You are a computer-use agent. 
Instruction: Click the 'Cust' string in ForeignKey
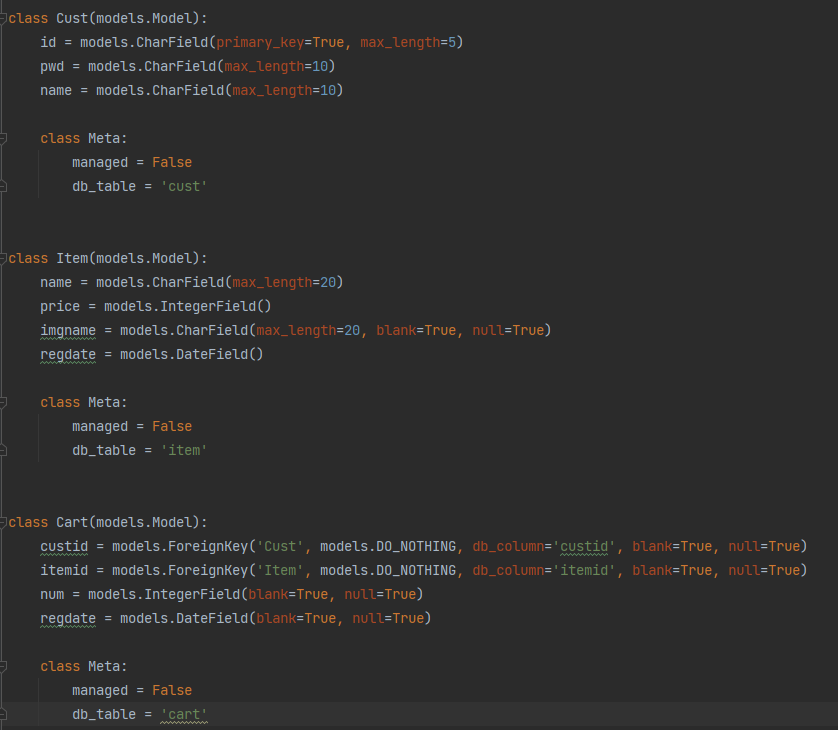coord(280,547)
